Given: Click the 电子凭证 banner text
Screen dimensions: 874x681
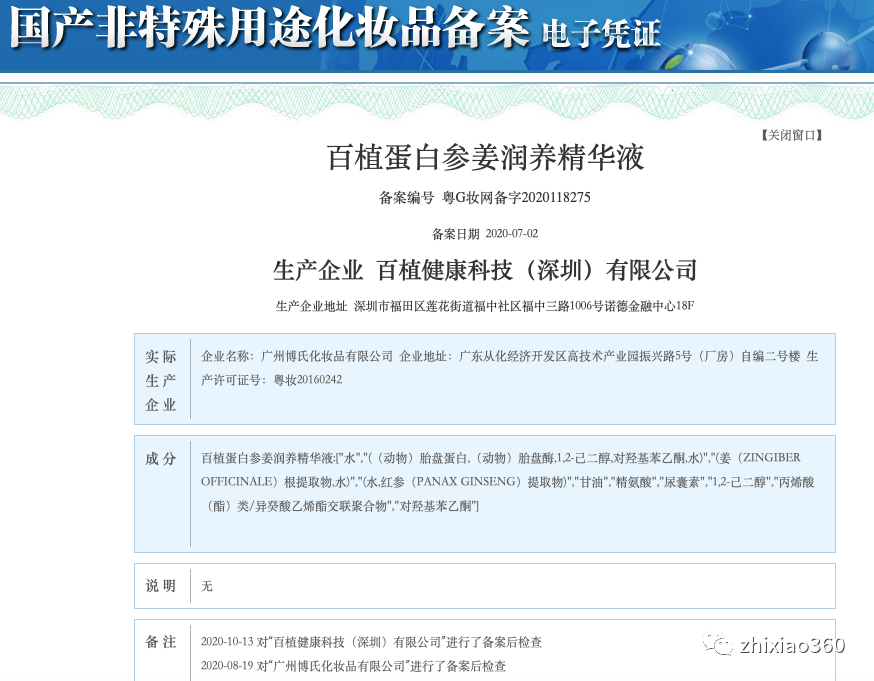Looking at the screenshot, I should 601,33.
